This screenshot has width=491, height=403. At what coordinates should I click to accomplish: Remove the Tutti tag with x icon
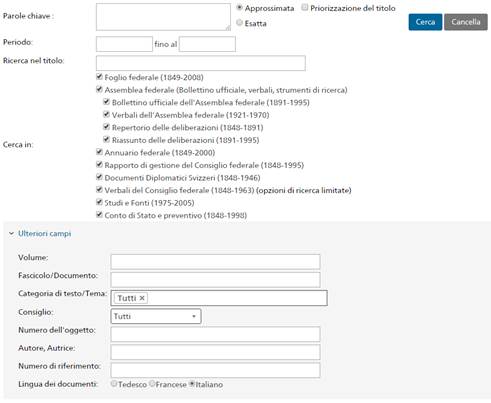[x=142, y=298]
